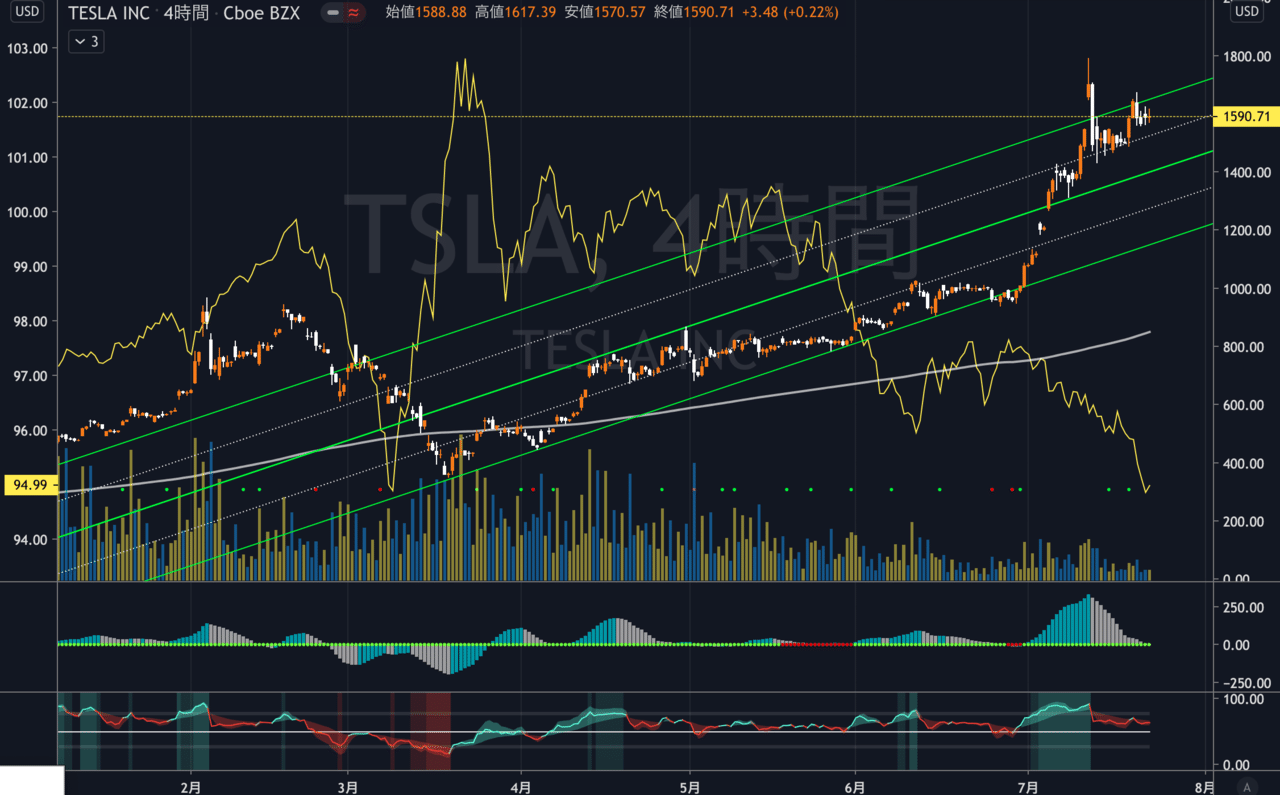1280x795 pixels.
Task: Click the TESLA INC symbol title
Action: (109, 13)
